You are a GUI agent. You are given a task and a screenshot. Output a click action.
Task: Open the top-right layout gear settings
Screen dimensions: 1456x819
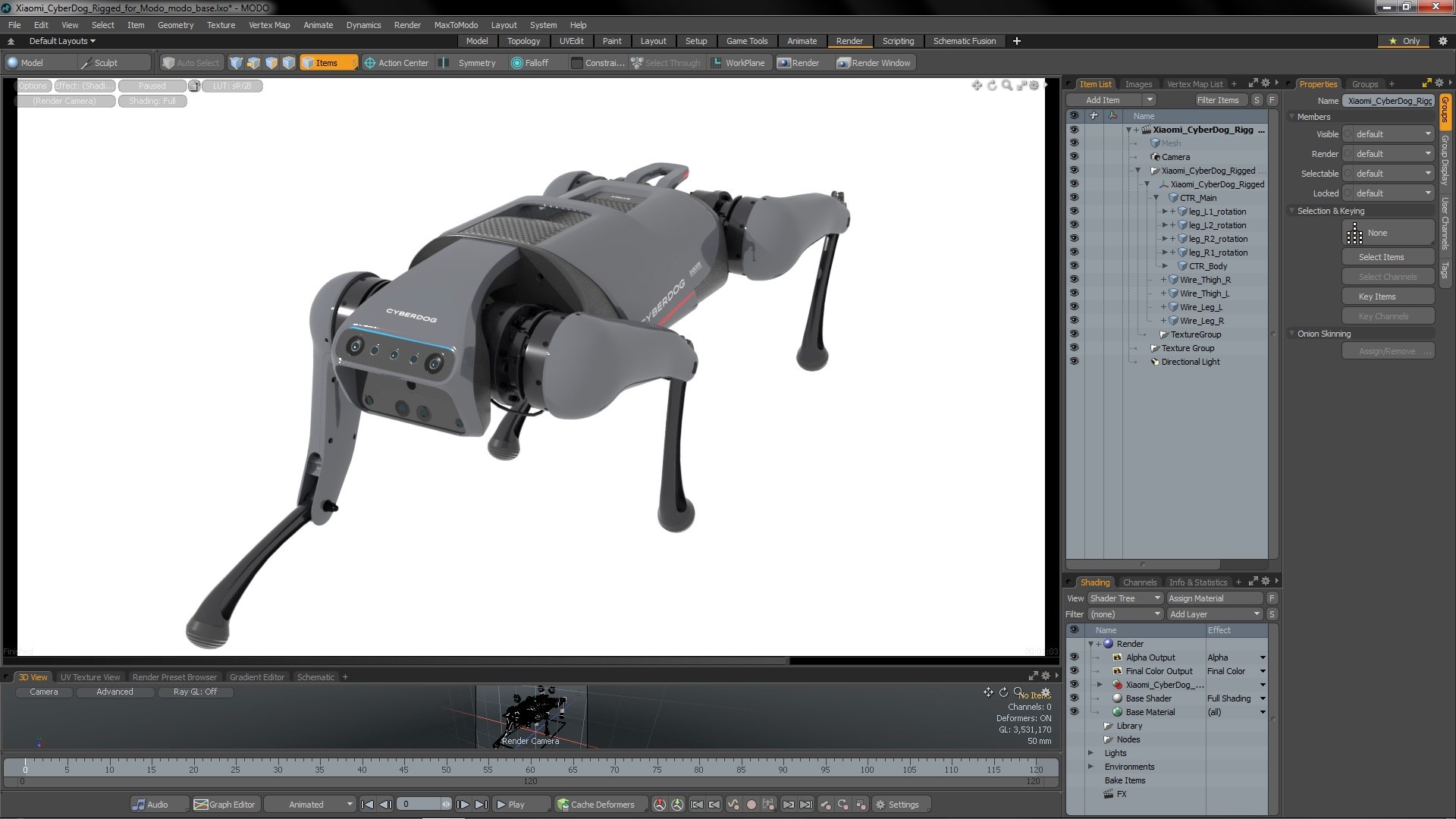[1442, 41]
